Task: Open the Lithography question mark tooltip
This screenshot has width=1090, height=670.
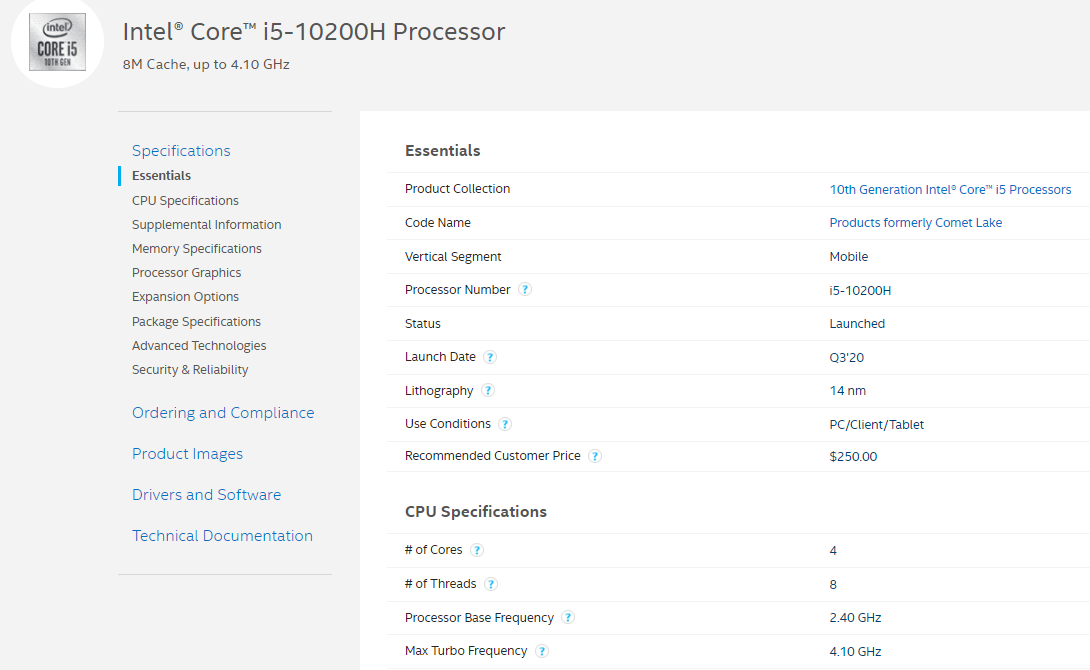Action: click(x=488, y=390)
